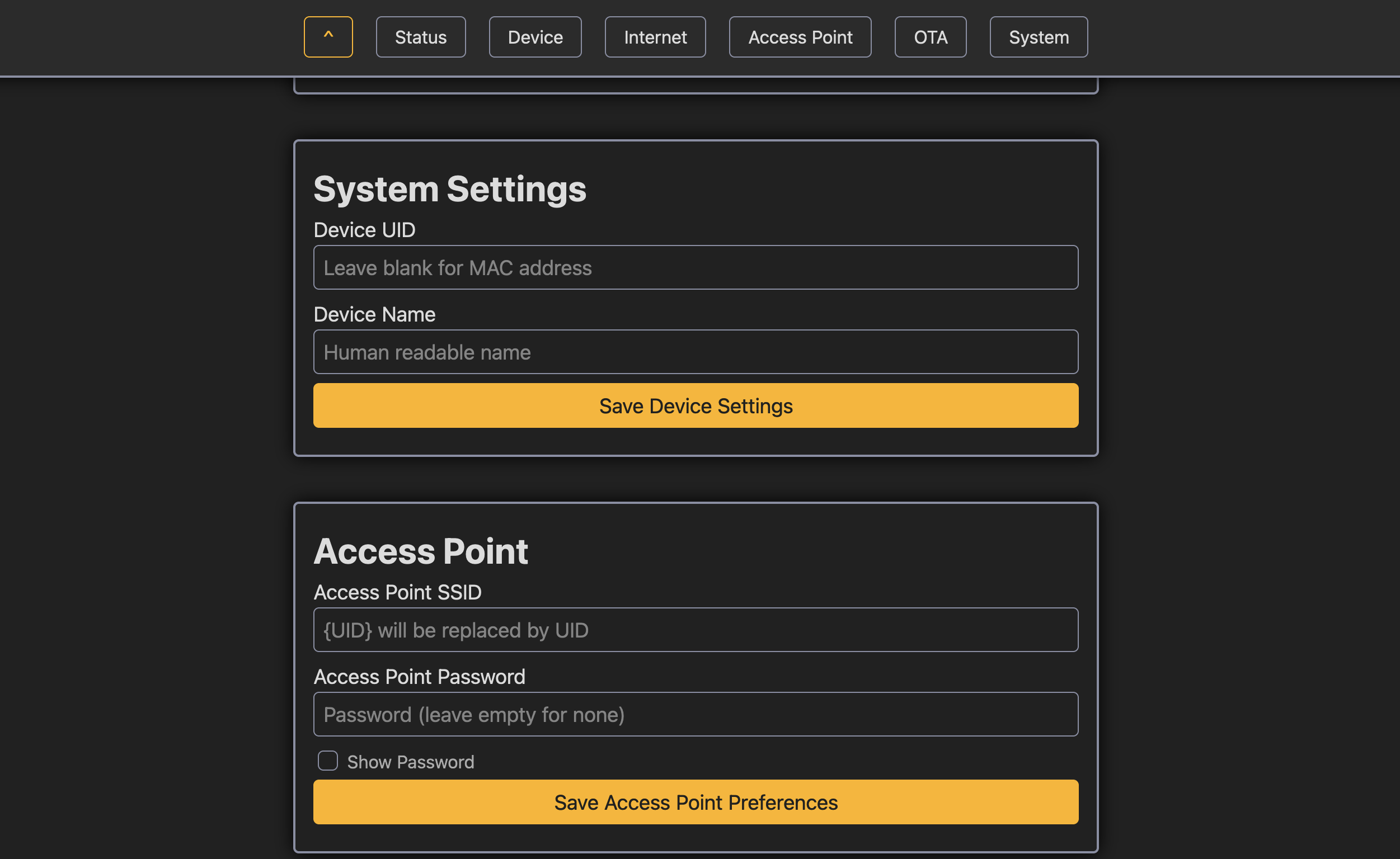Open the System section

coord(1038,36)
